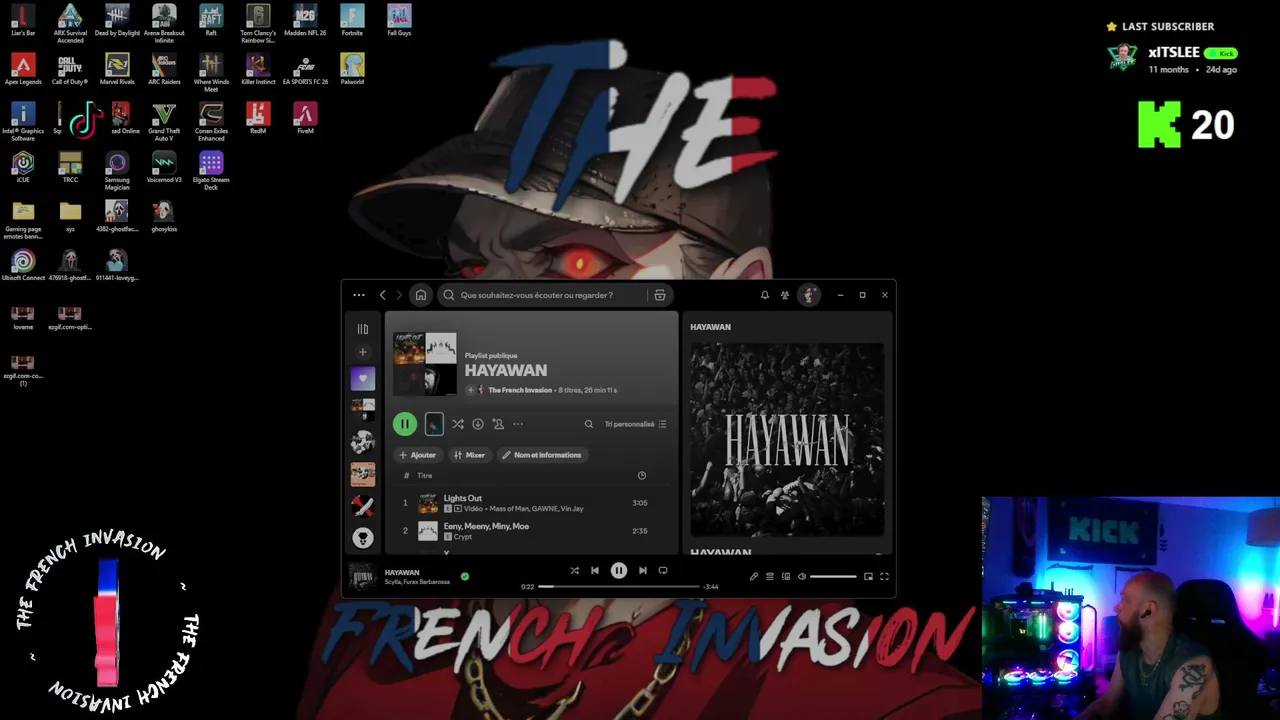
Task: Mute with the volume speaker icon
Action: pos(802,576)
